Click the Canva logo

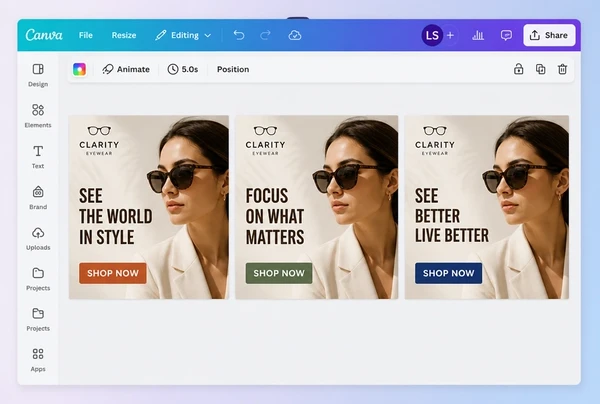[44, 35]
